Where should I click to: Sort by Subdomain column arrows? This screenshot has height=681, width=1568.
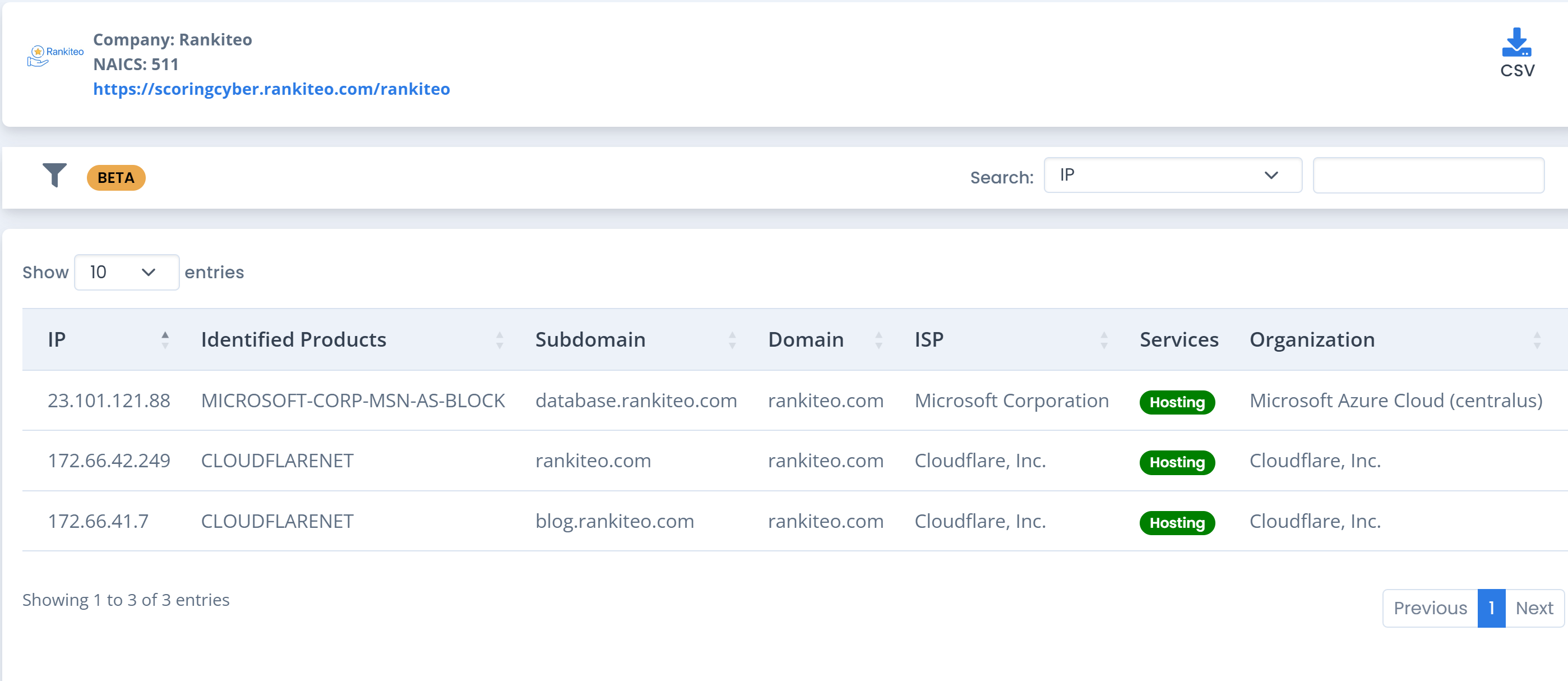(732, 340)
